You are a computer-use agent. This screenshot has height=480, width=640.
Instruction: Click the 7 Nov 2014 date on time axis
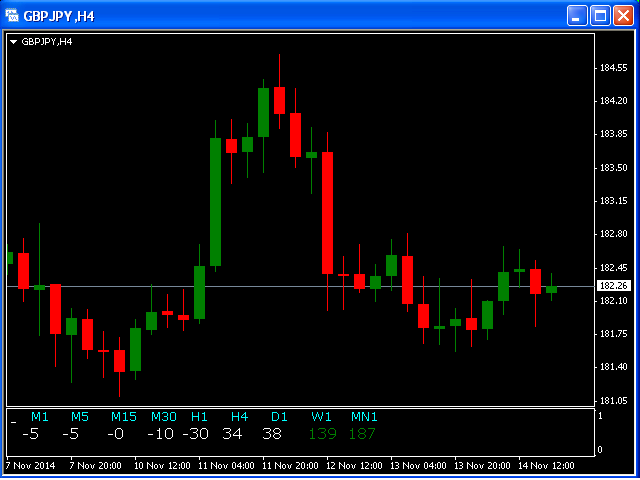29,465
